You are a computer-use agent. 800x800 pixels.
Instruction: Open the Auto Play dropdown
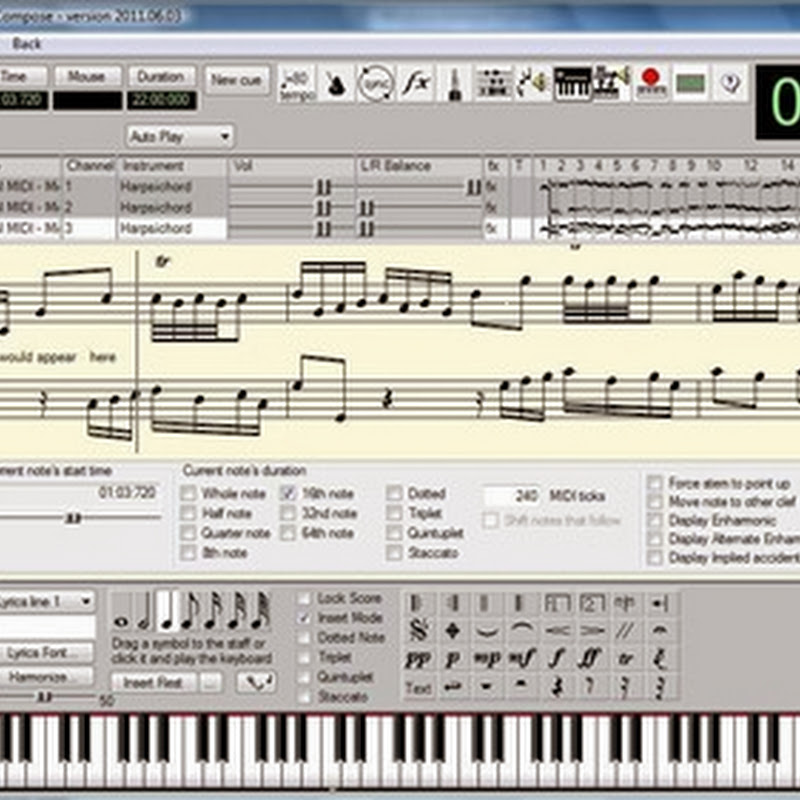(180, 136)
